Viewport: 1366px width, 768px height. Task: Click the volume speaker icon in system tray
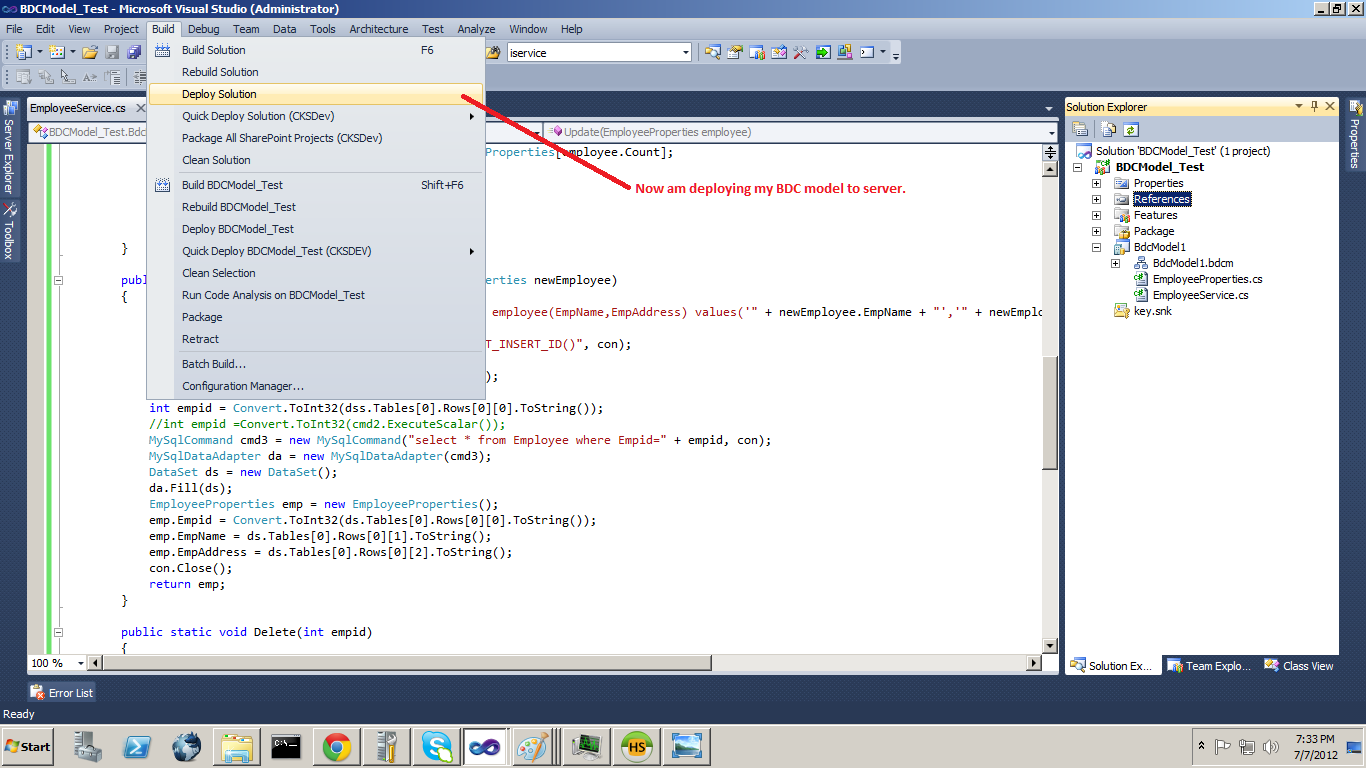click(x=1271, y=747)
